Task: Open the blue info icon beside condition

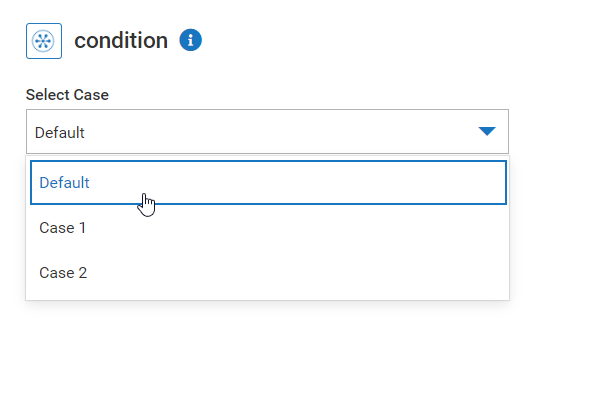Action: click(190, 40)
